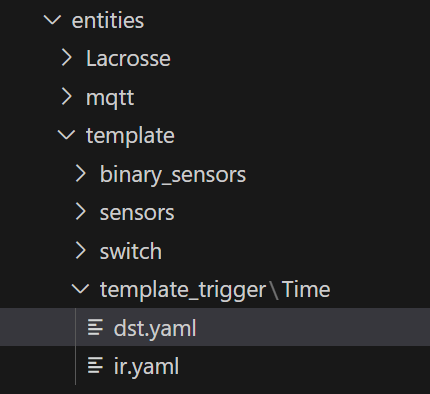Select the sensors folder label
430x394 pixels.
[x=137, y=213]
